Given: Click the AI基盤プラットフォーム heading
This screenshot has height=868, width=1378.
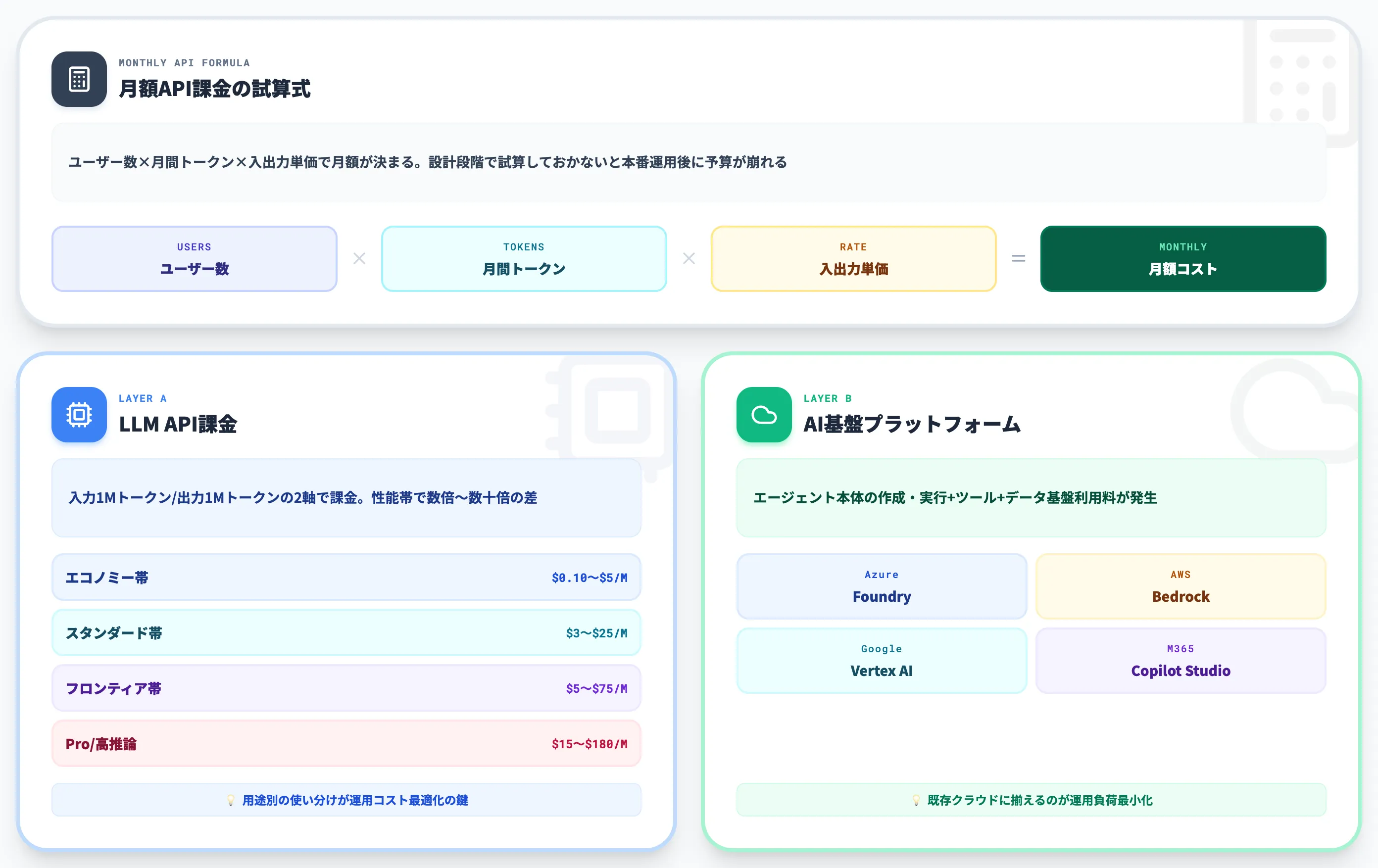Looking at the screenshot, I should coord(912,424).
